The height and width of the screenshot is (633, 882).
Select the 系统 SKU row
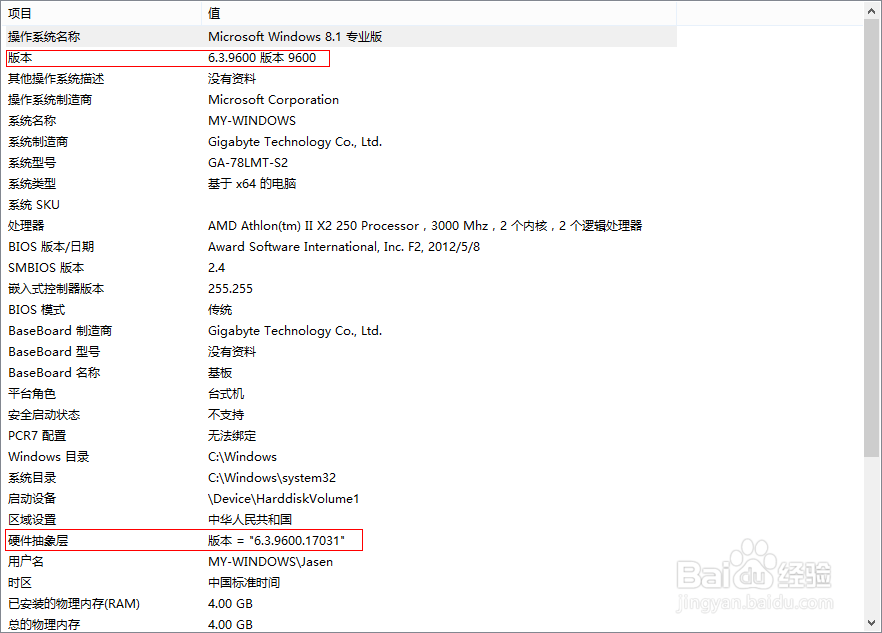tap(339, 205)
